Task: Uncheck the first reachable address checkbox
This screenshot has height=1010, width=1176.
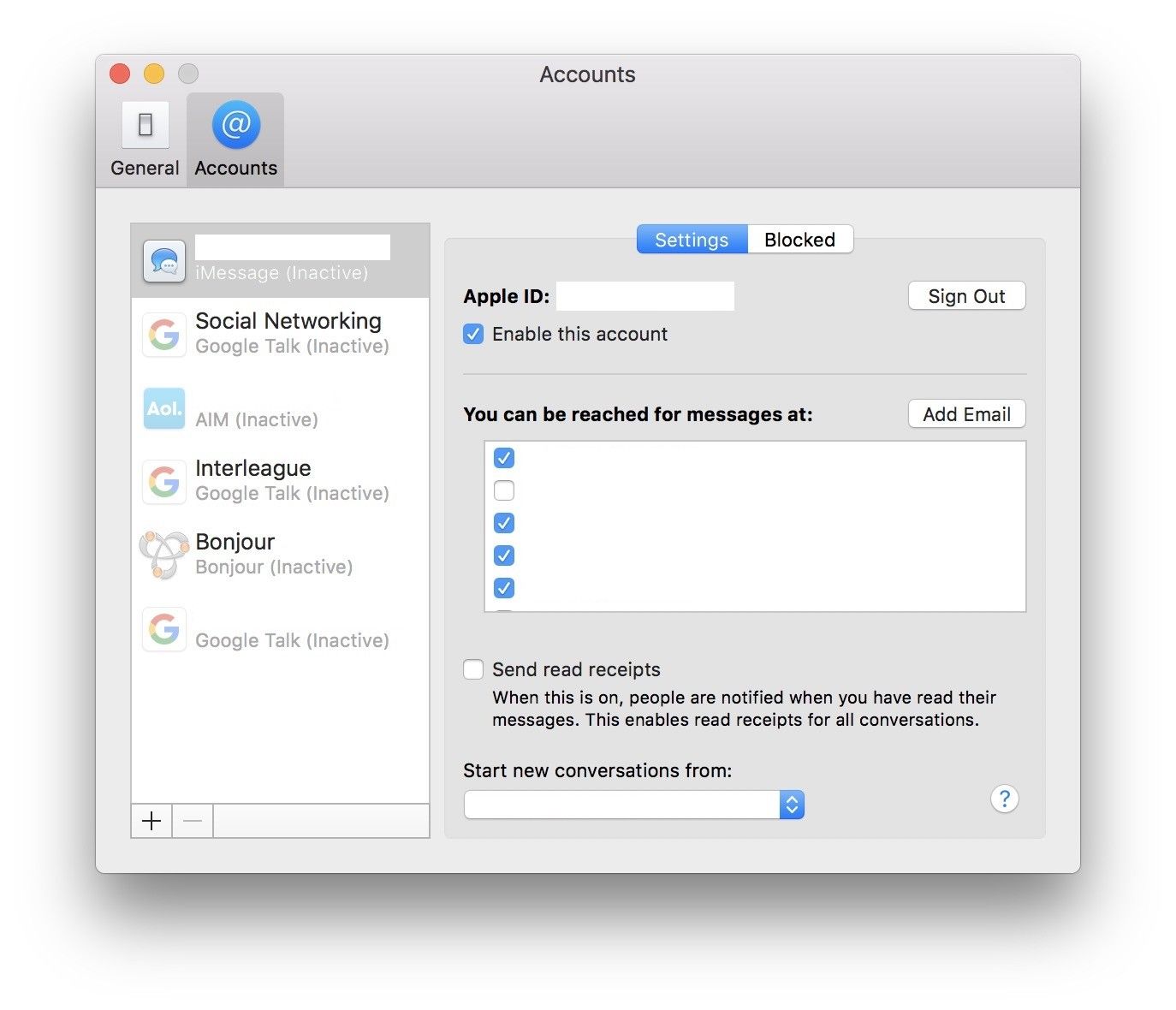Action: 504,458
